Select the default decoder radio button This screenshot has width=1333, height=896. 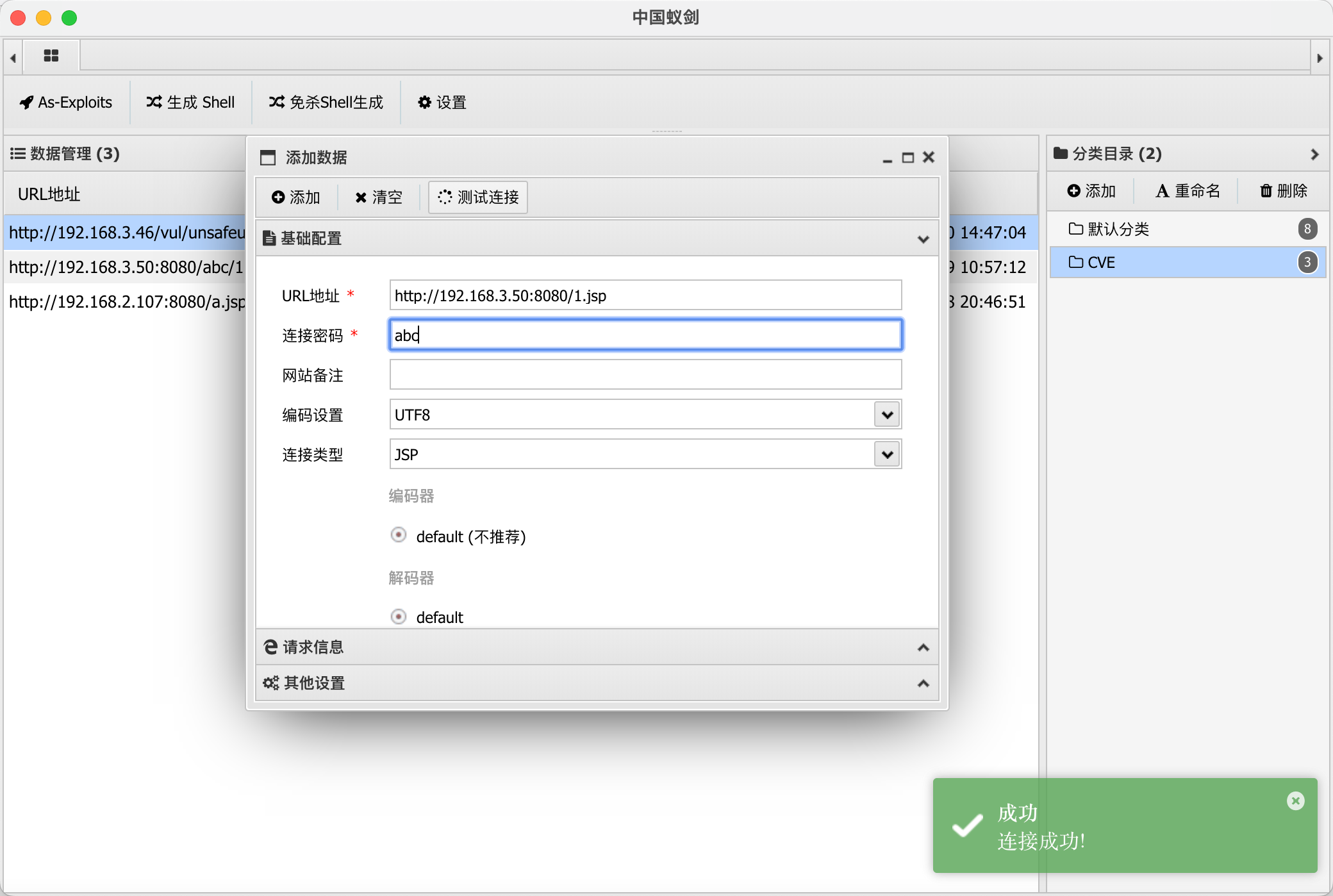399,617
